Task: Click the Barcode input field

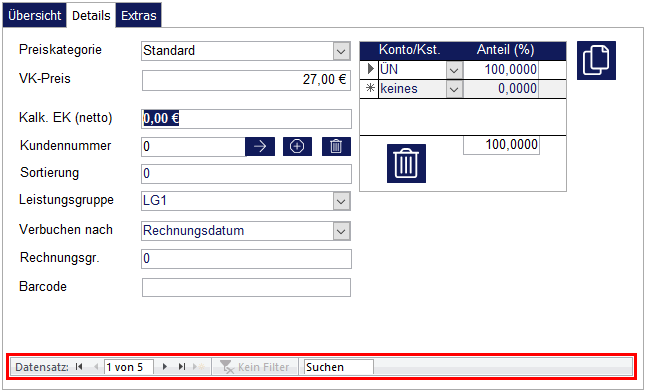Action: (246, 287)
